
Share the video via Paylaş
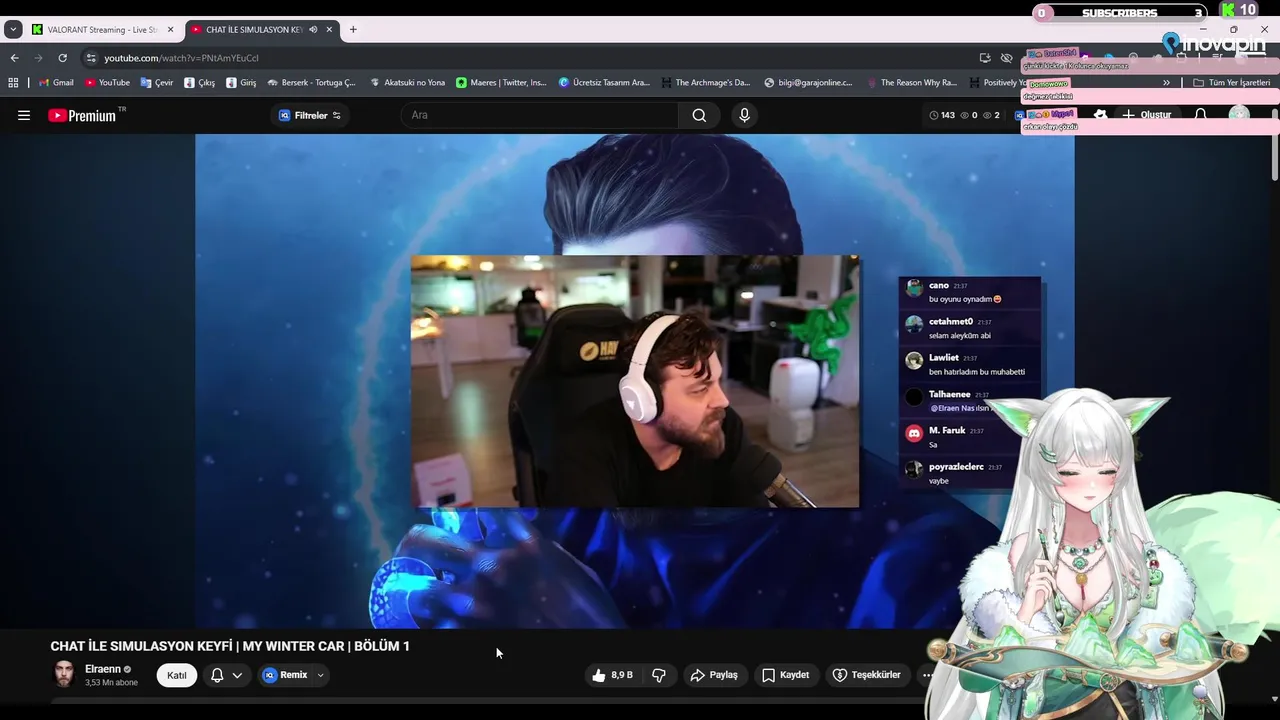(x=714, y=675)
